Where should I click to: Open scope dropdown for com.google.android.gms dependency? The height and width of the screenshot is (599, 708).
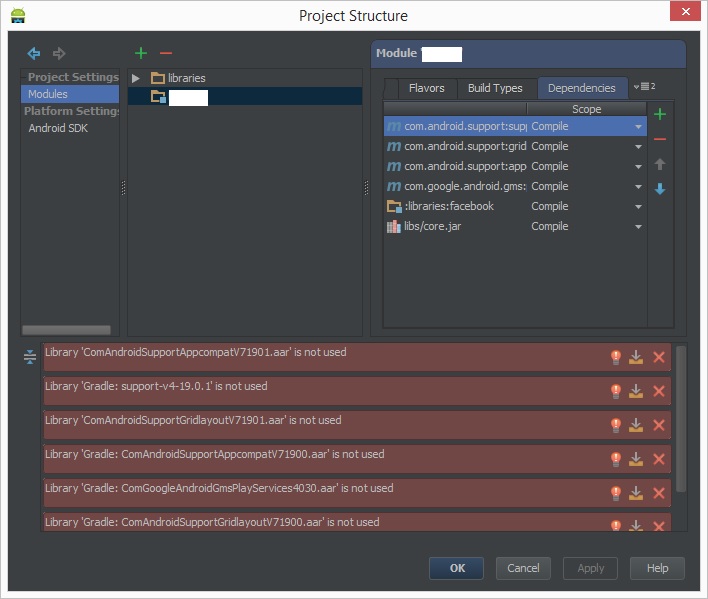(638, 186)
